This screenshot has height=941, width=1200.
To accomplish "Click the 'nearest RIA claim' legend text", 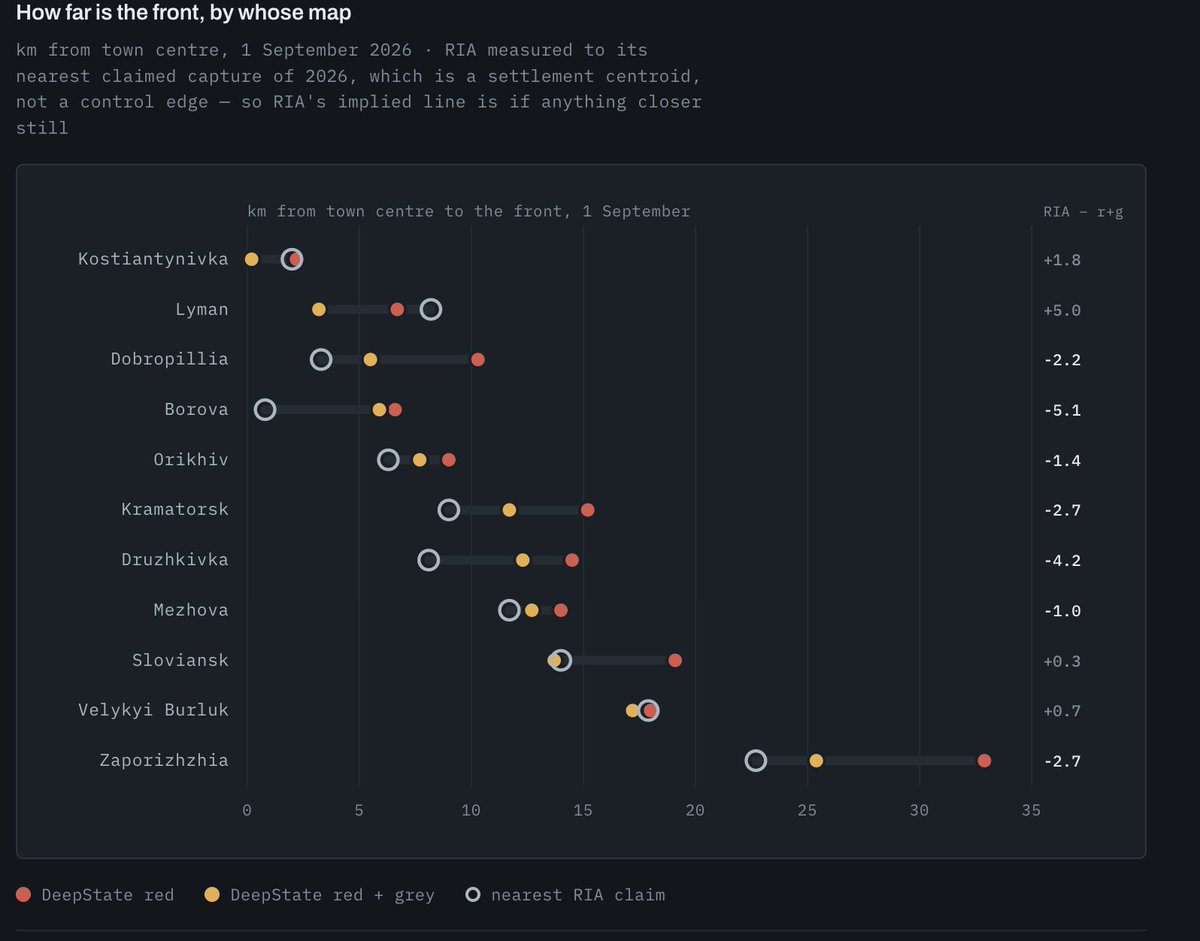I will pos(578,895).
